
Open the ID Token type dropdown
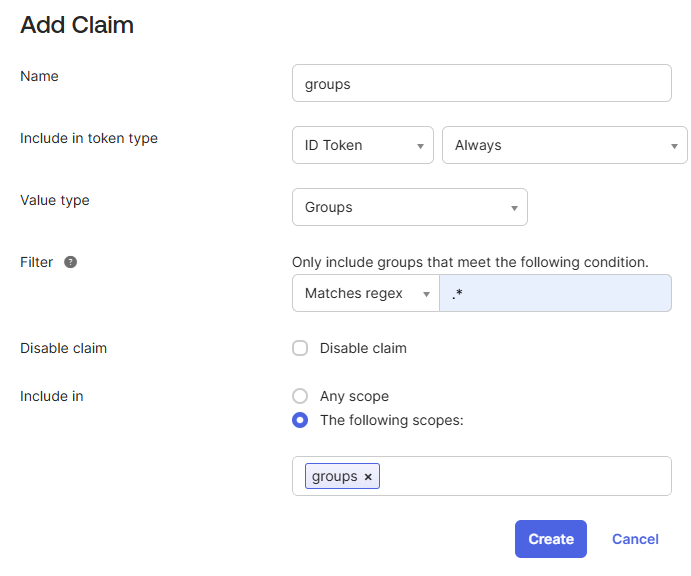point(362,145)
